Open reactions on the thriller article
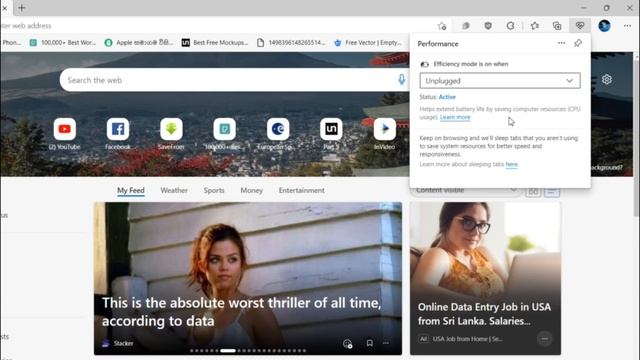Image resolution: width=640 pixels, height=360 pixels. click(347, 344)
